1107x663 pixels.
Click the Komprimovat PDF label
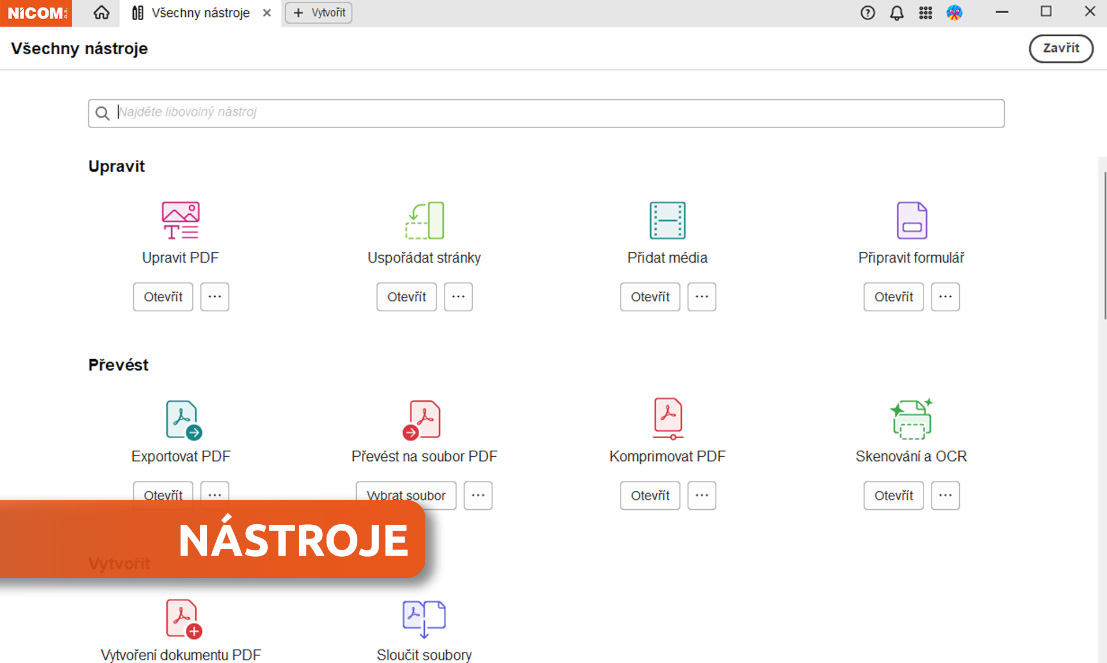667,456
